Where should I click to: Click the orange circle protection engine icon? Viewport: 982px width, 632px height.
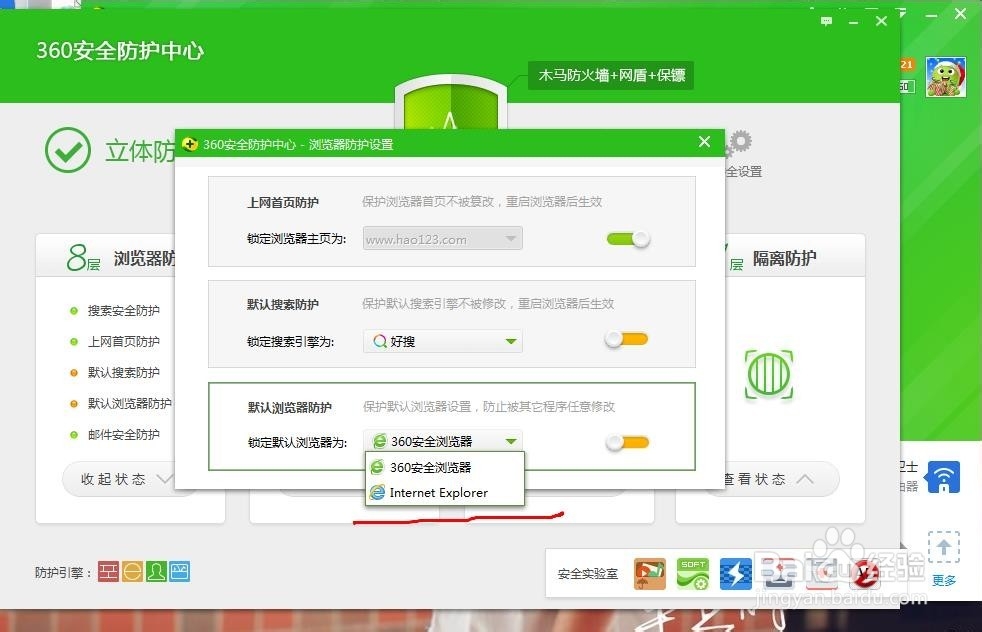tap(132, 572)
